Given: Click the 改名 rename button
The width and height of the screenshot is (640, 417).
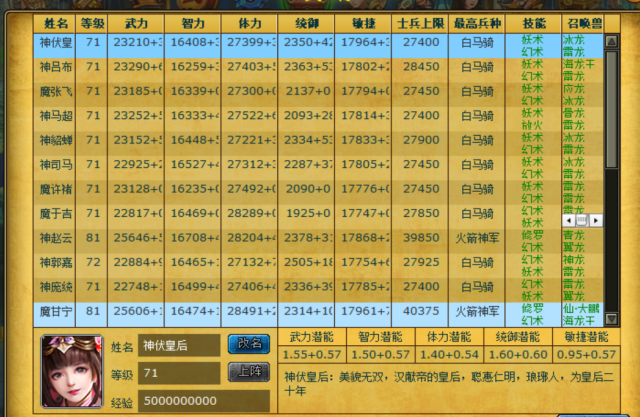Looking at the screenshot, I should coord(248,344).
